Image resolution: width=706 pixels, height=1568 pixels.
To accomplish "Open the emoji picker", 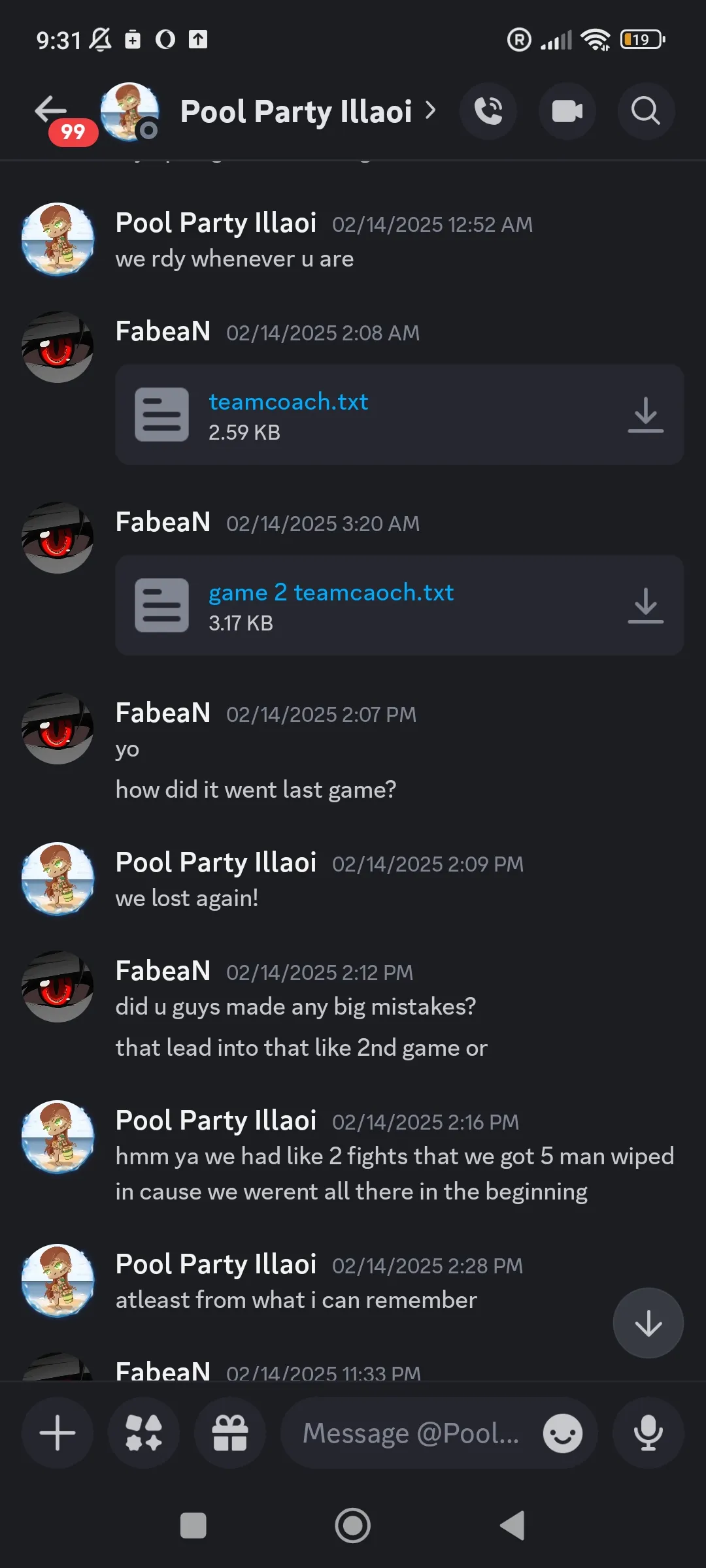I will tap(562, 1433).
